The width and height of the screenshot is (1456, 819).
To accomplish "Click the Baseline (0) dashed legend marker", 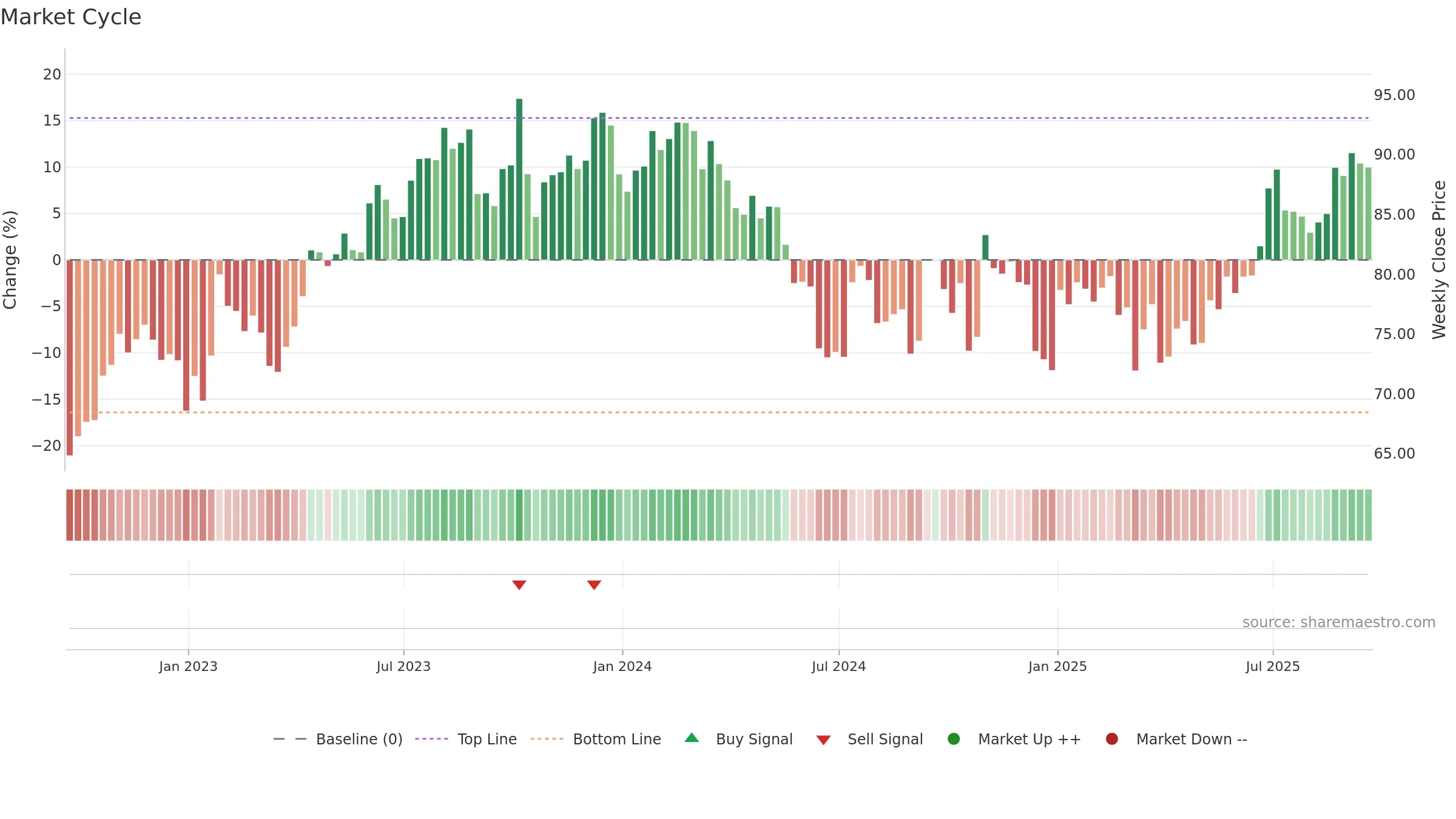I will click(x=290, y=739).
